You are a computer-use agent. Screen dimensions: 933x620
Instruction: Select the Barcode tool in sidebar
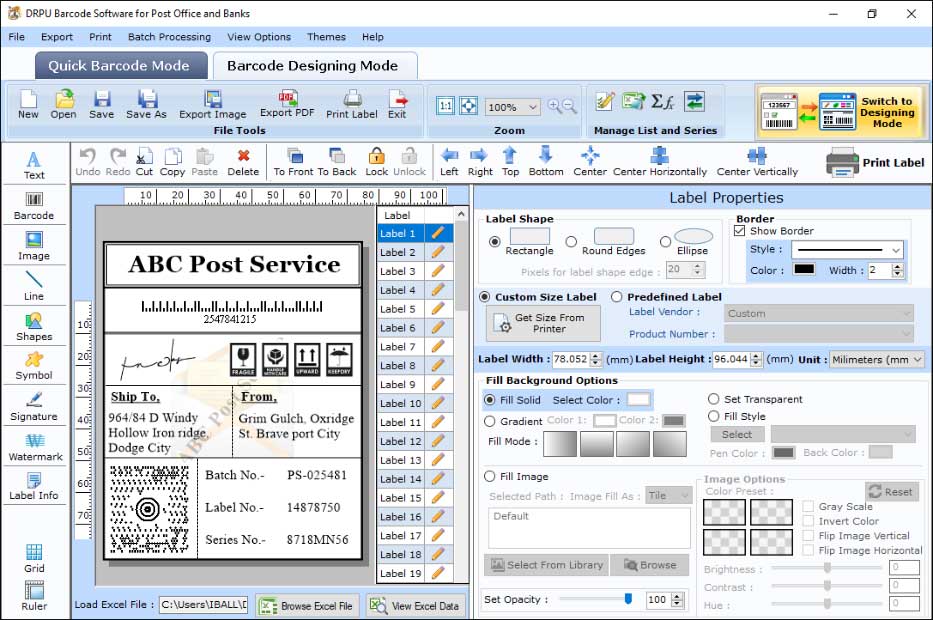coord(34,206)
